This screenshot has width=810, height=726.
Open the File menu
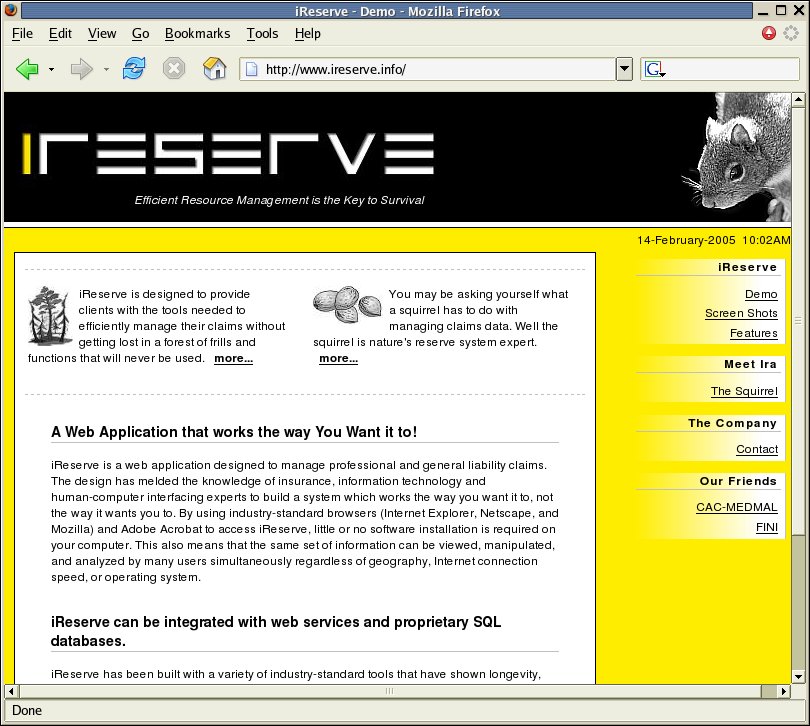coord(22,34)
